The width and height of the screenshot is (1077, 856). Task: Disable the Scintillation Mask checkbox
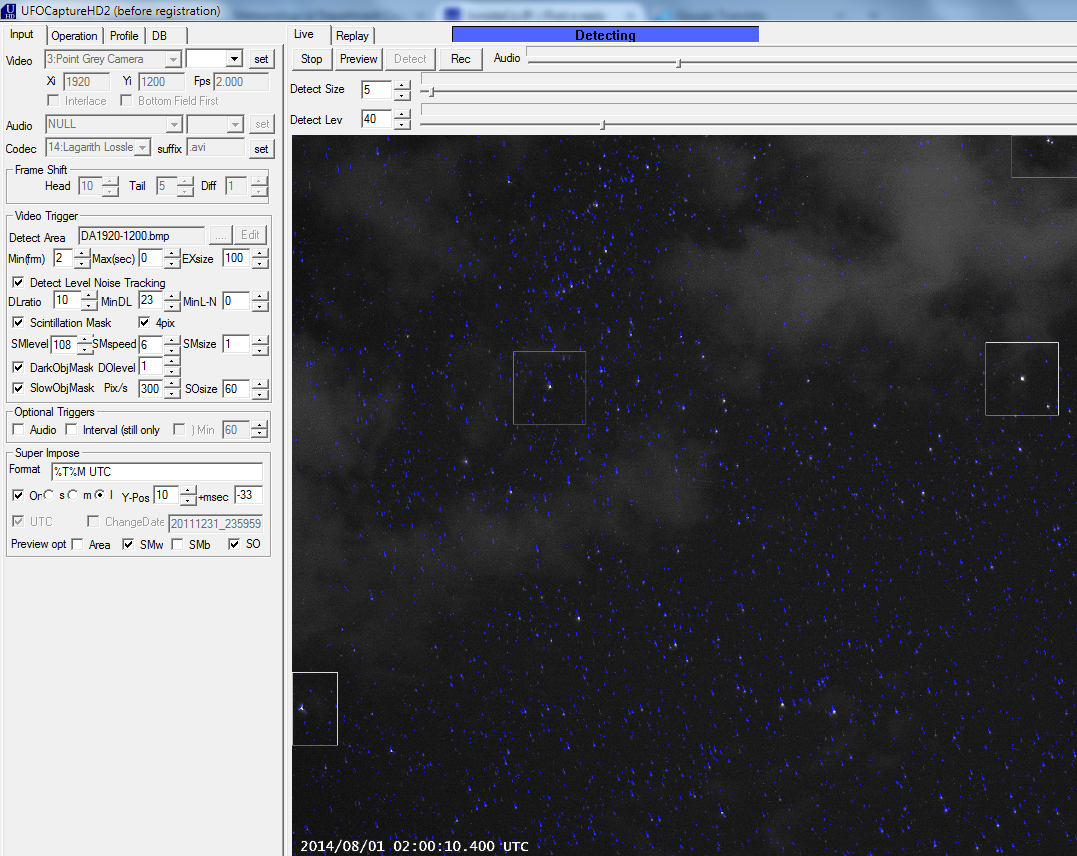click(x=18, y=323)
